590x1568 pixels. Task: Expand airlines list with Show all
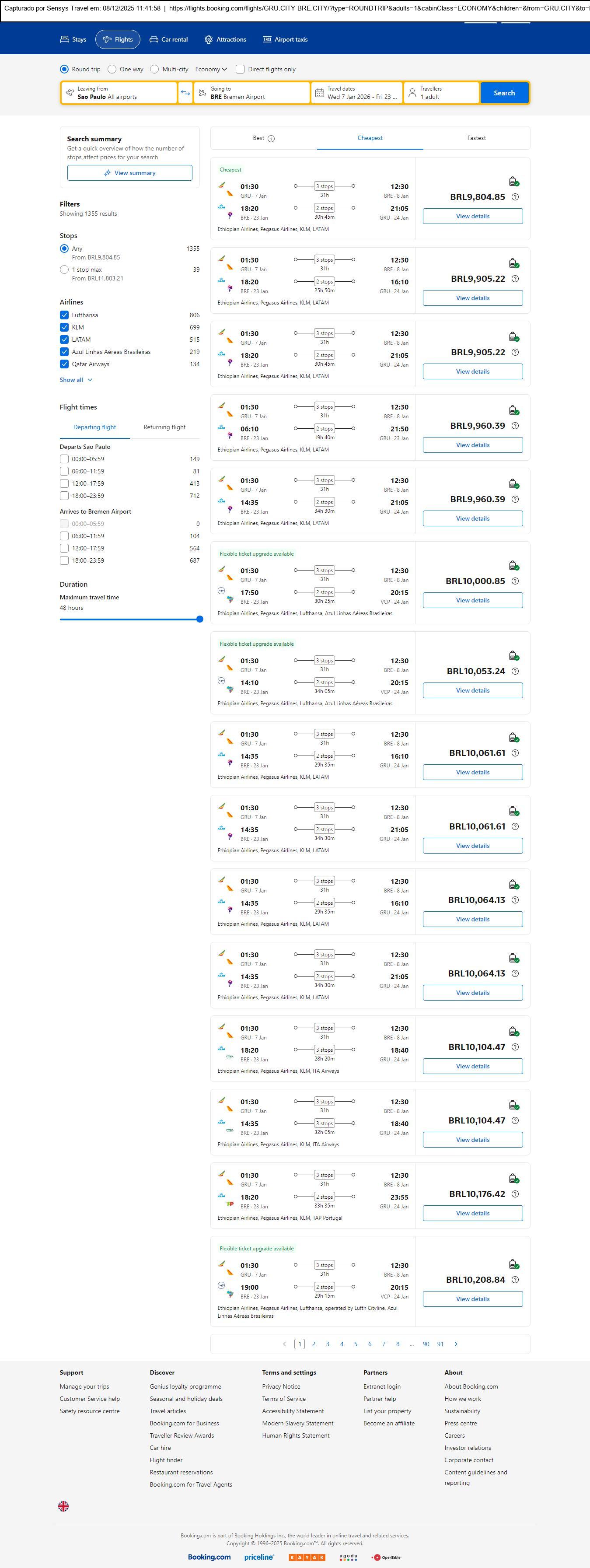click(75, 380)
